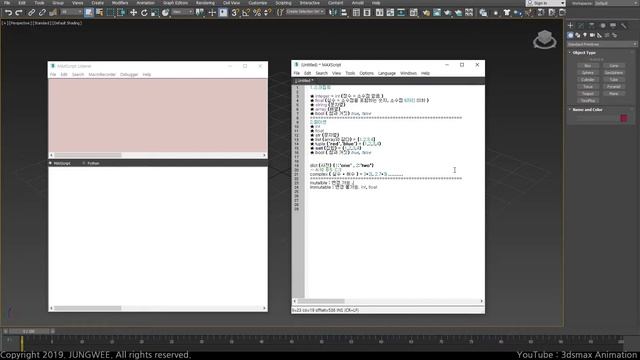Open the Modify panel tab
Viewport: 640px width, 360px height.
tap(581, 26)
